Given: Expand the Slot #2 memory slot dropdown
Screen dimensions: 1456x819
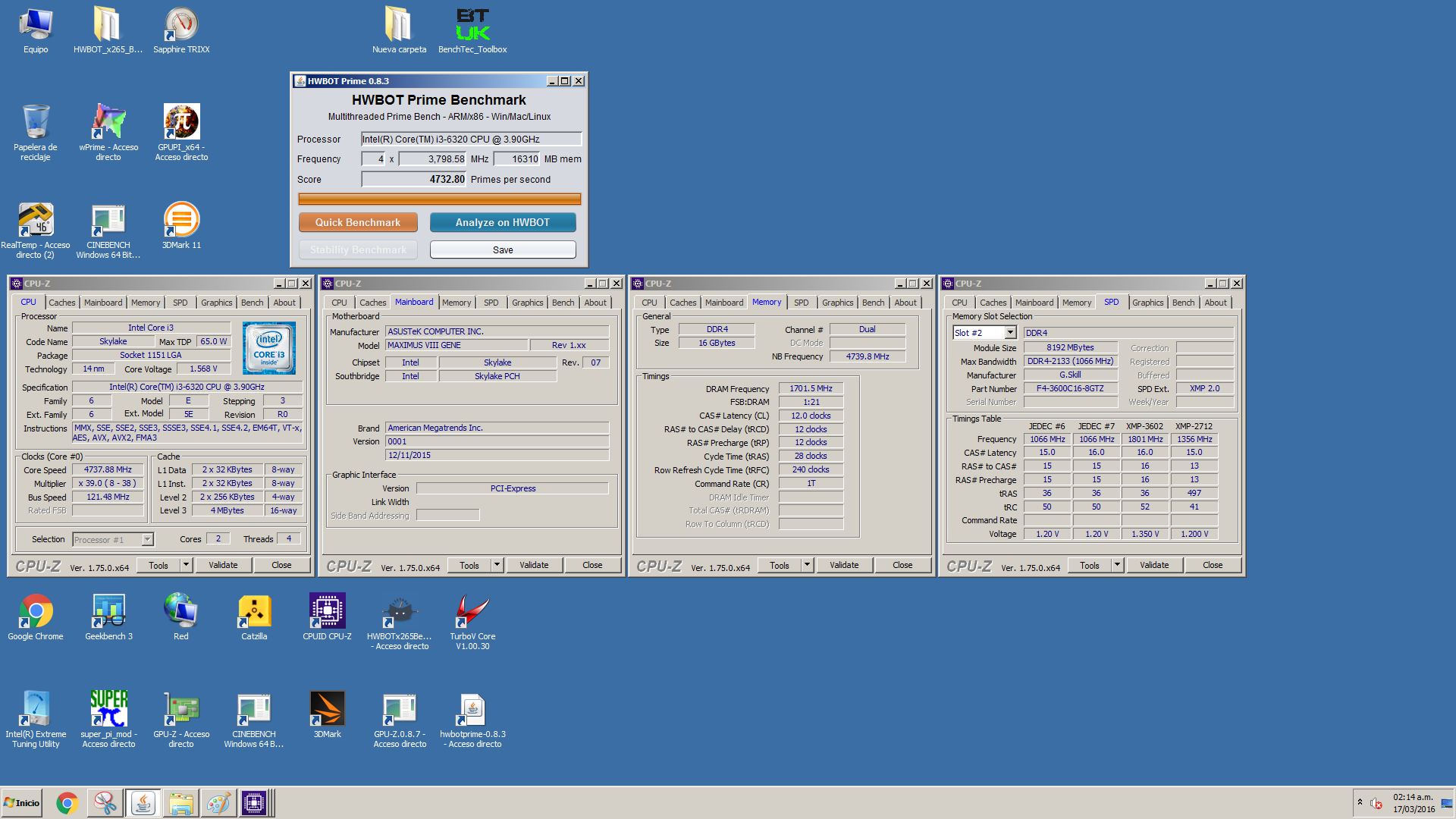Looking at the screenshot, I should pyautogui.click(x=1011, y=333).
